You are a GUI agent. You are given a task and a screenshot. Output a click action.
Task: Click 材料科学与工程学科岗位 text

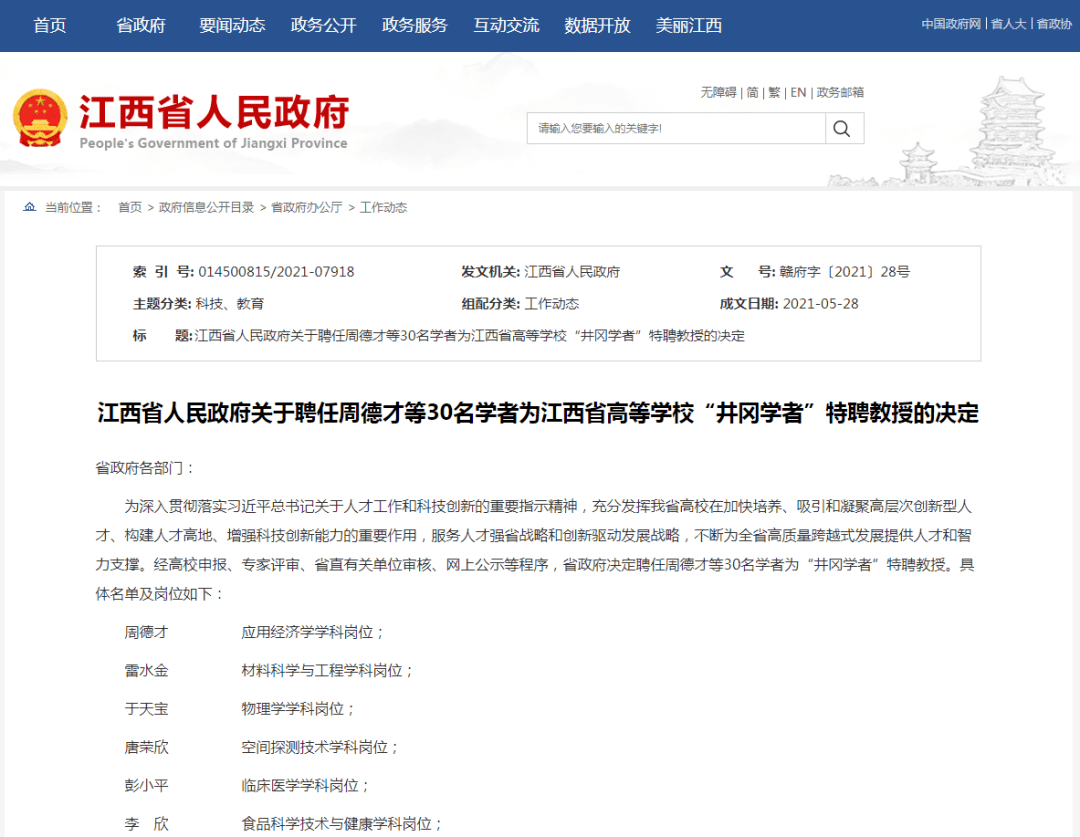tap(322, 671)
